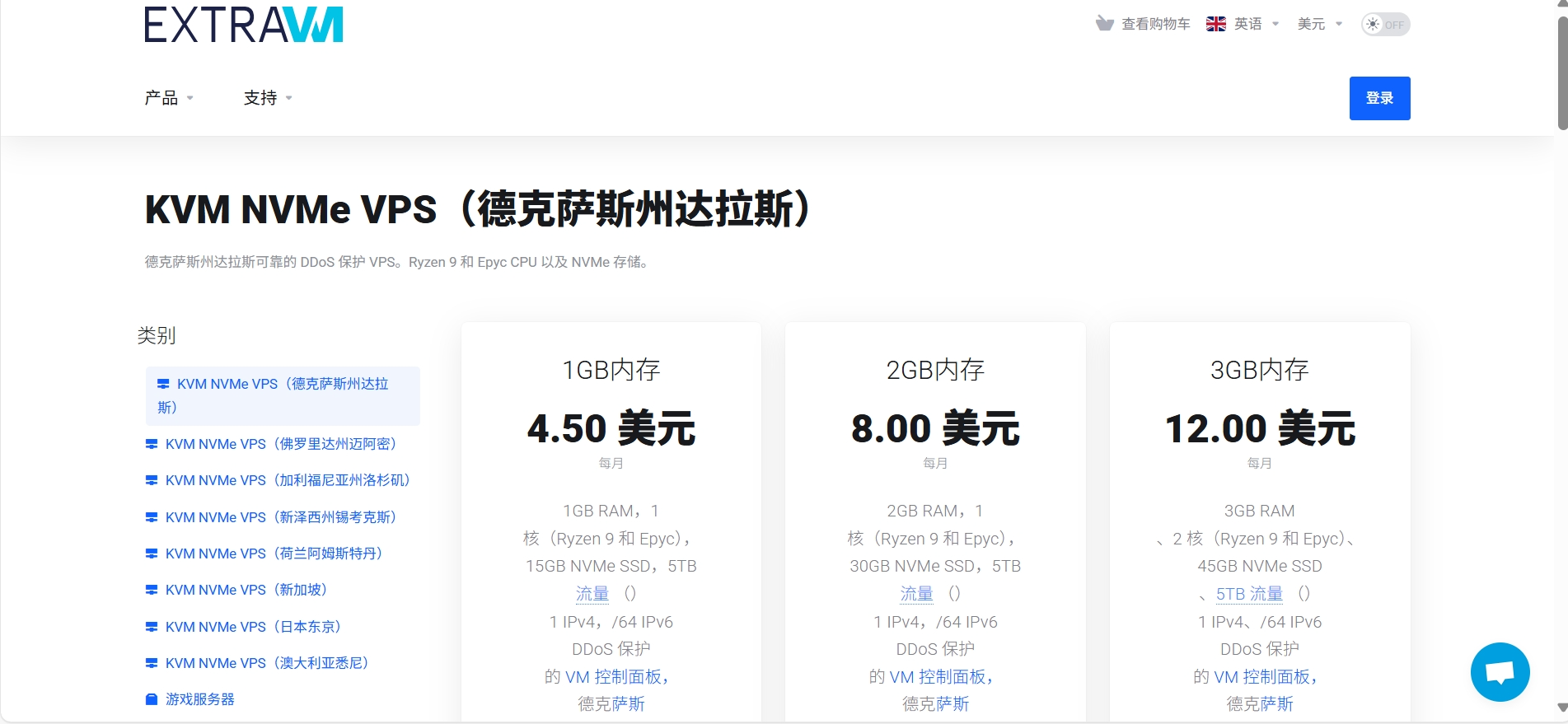
Task: Click server icon beside 日本东京 VPS
Action: 152,627
